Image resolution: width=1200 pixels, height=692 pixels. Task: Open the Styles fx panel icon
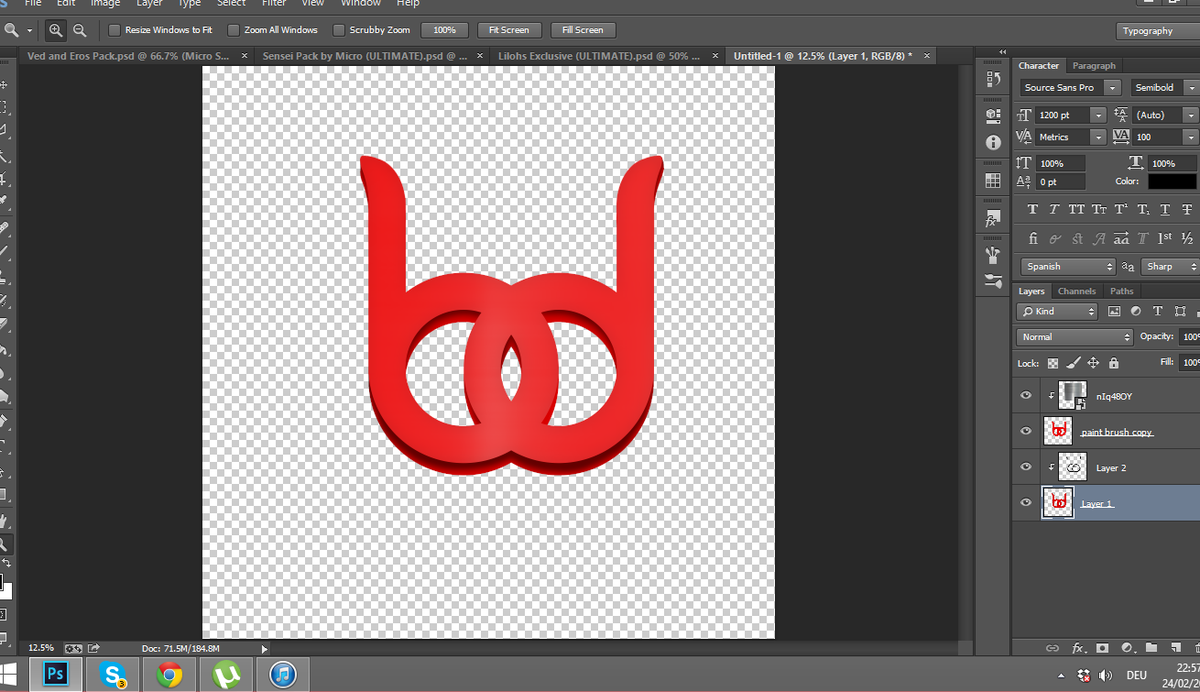click(x=993, y=218)
